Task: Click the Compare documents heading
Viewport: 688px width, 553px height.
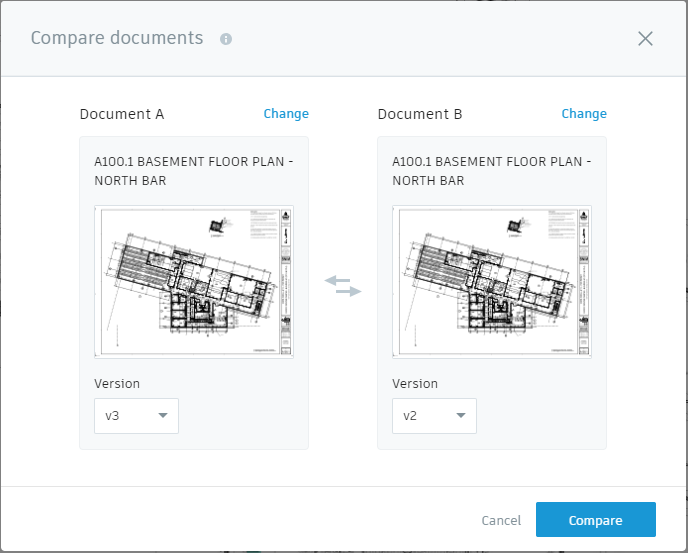Action: coord(117,39)
